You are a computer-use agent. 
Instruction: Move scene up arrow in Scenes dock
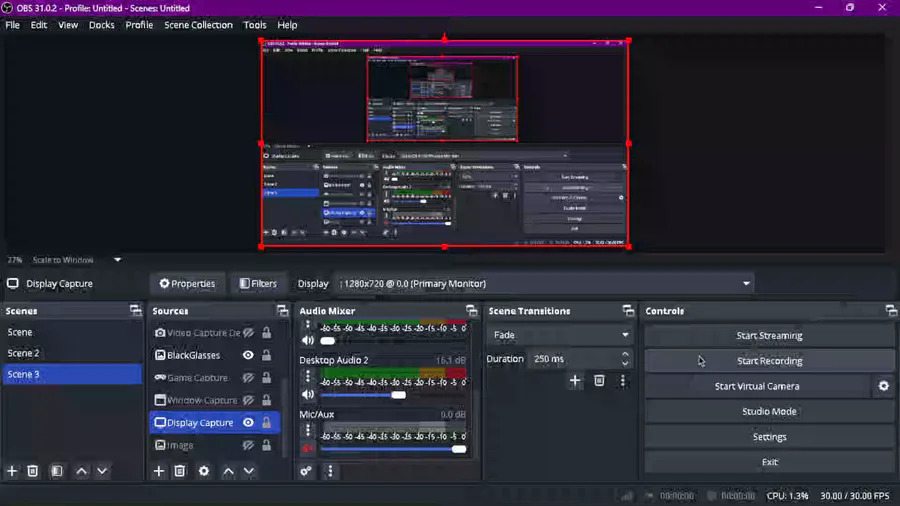(x=82, y=471)
